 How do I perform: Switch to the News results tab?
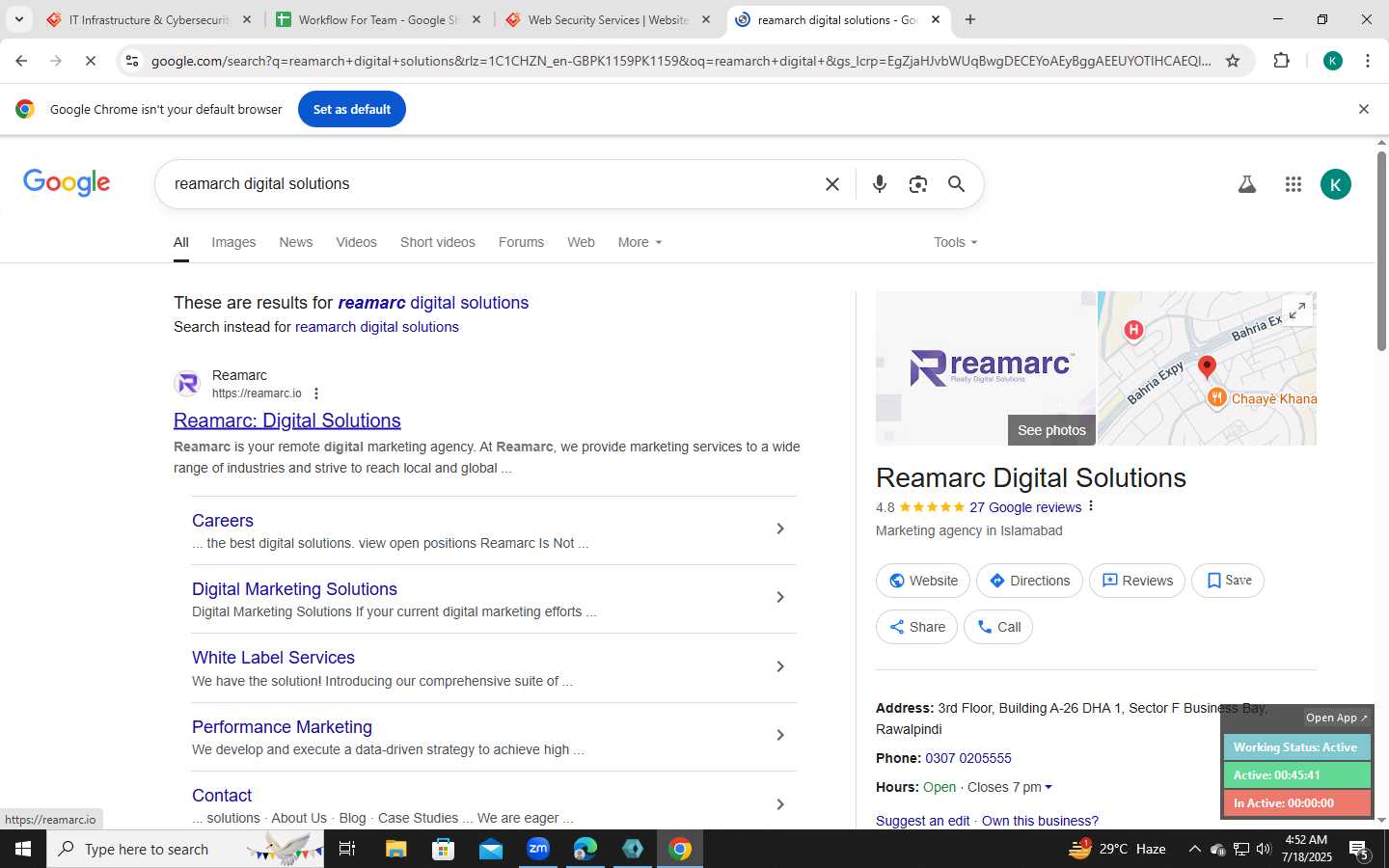click(295, 242)
